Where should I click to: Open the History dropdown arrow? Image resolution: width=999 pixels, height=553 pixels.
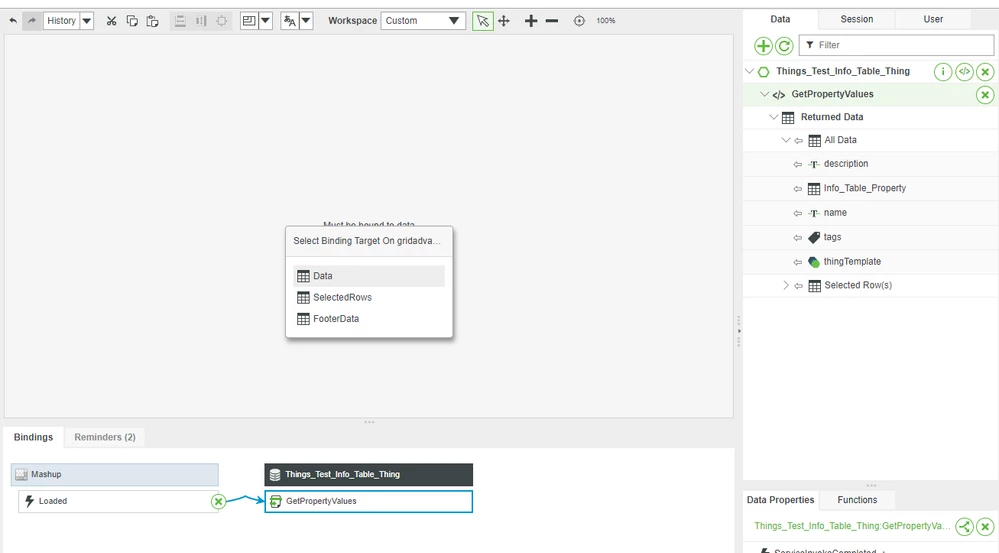click(87, 20)
